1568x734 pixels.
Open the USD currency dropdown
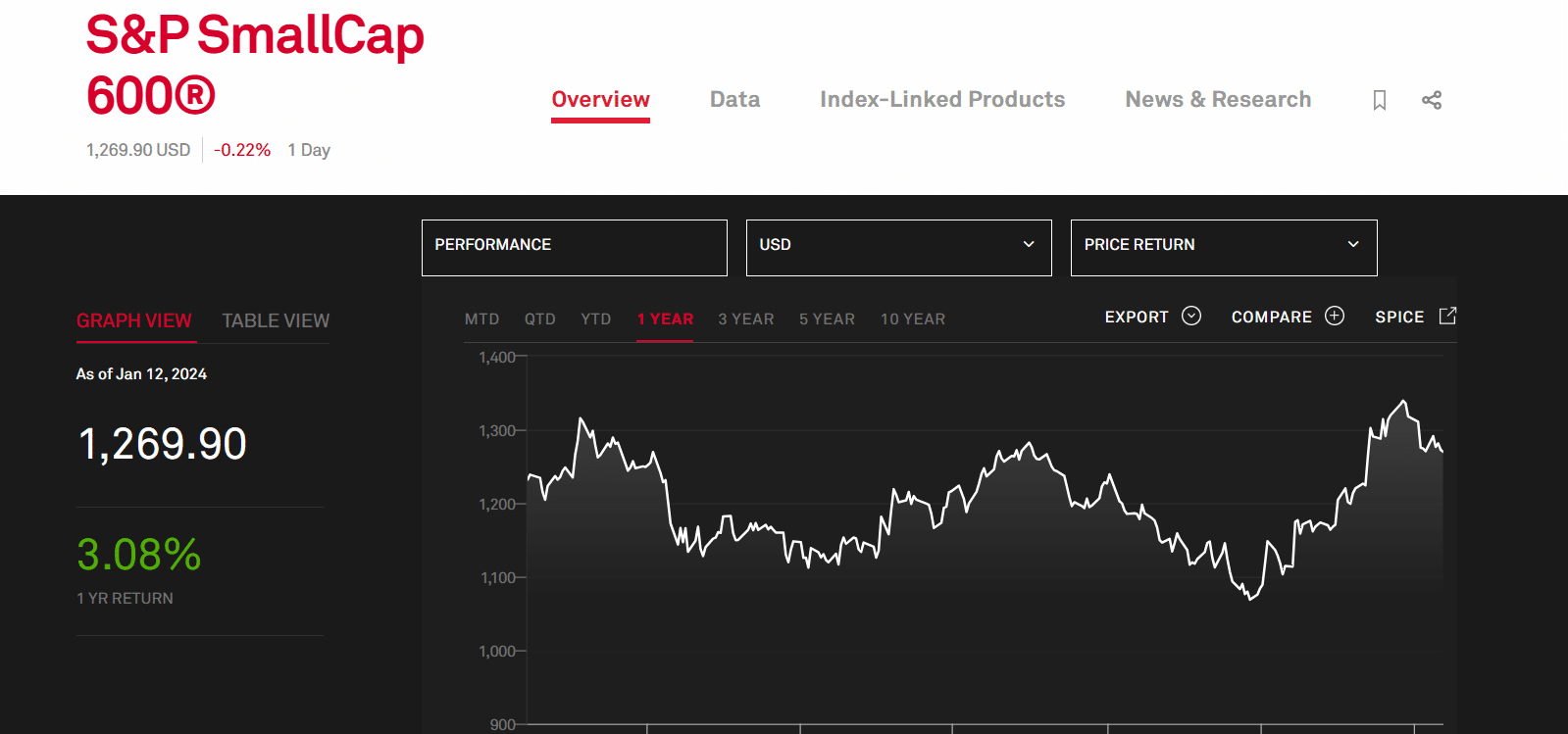point(898,247)
